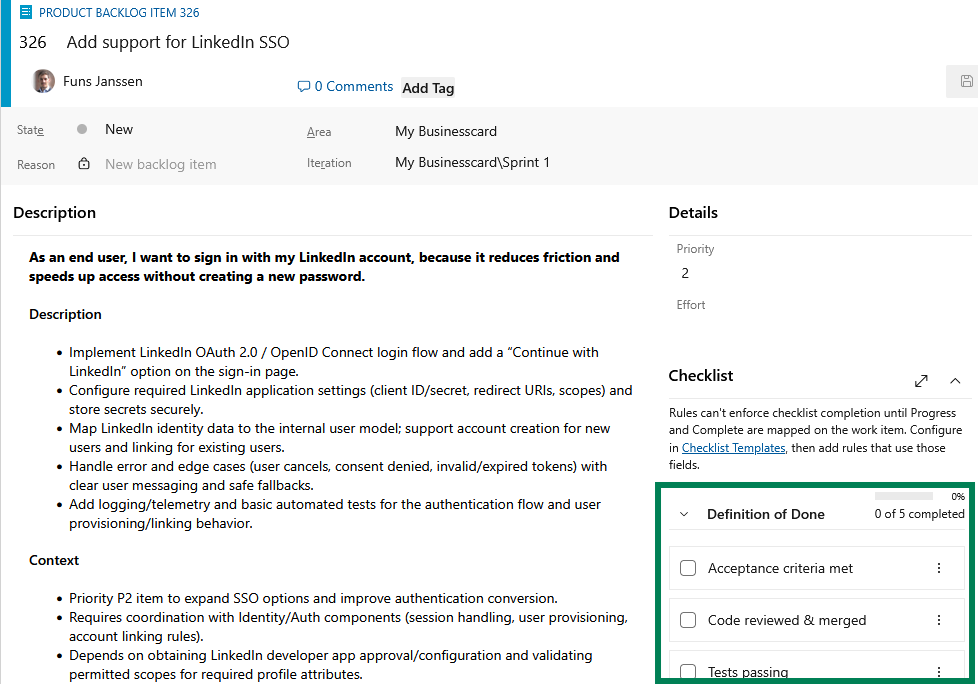Image resolution: width=978 pixels, height=684 pixels.
Task: Click the kebab icon beside Tests passing
Action: pyautogui.click(x=937, y=671)
